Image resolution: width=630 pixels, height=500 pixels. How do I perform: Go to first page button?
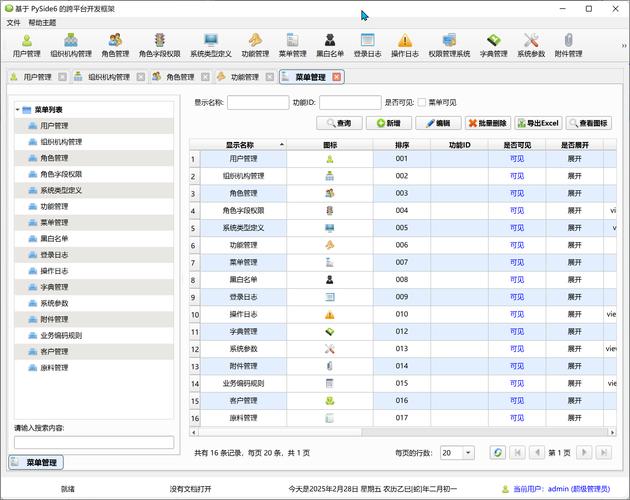[518, 453]
